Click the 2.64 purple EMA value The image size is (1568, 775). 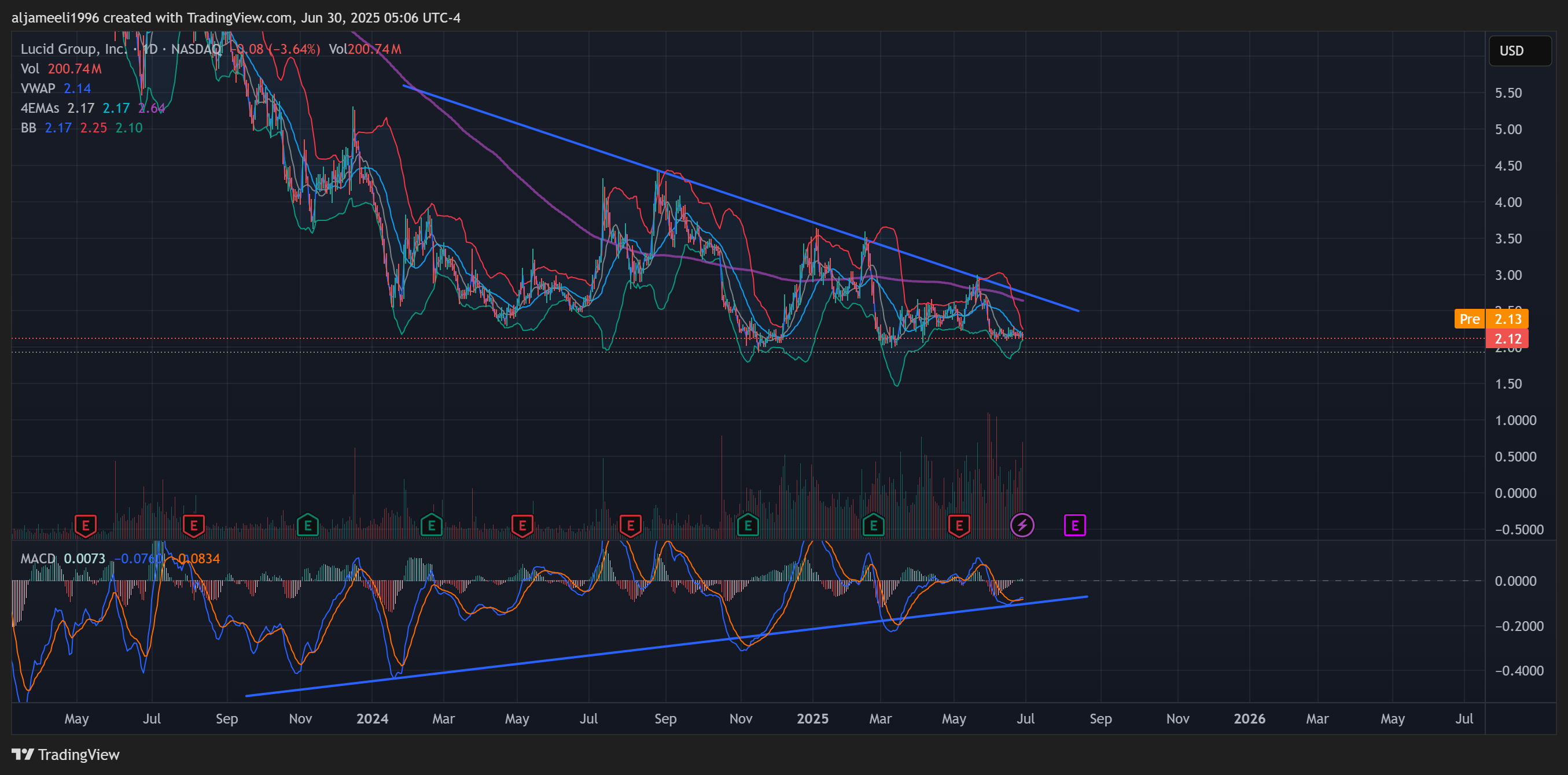[151, 108]
